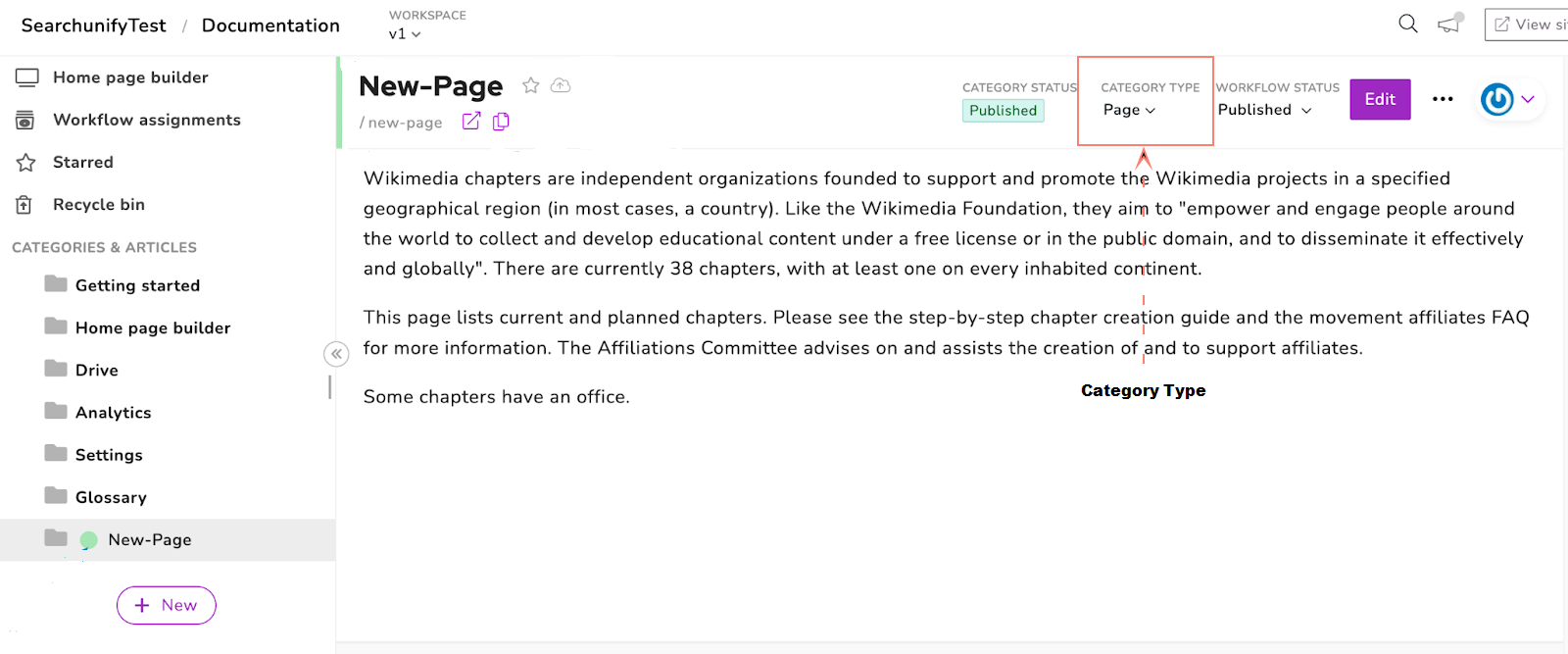This screenshot has width=1568, height=654.
Task: Open the announcements megaphone icon
Action: click(1449, 24)
